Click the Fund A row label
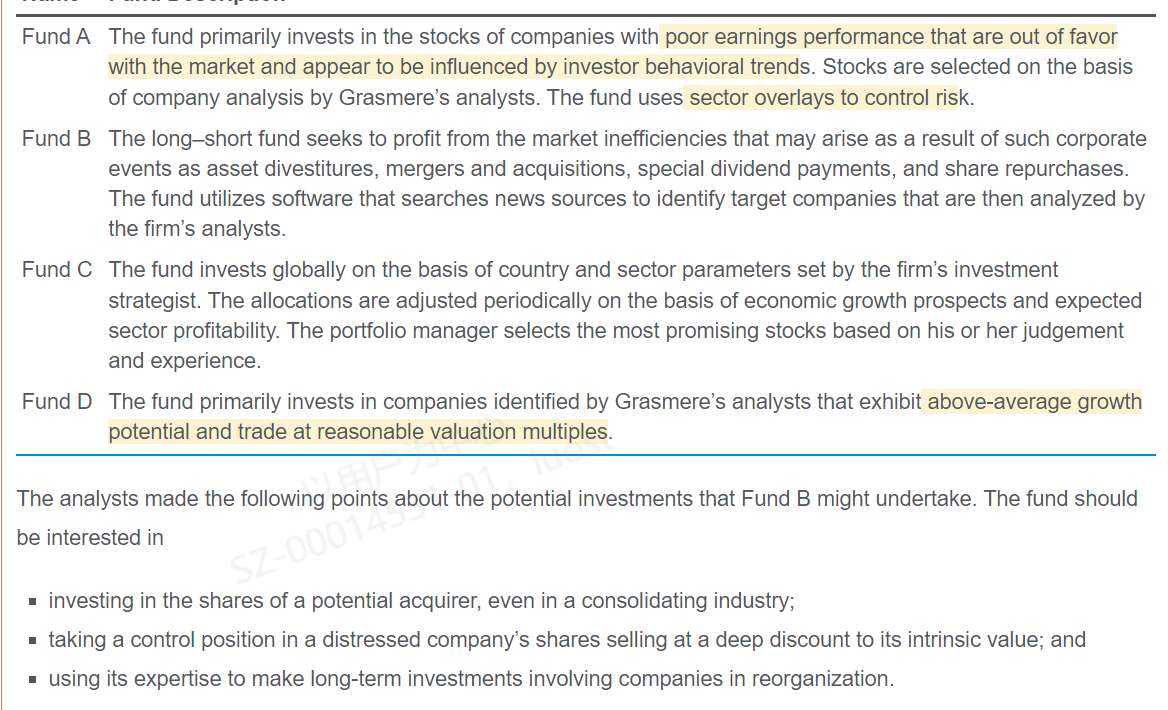1168x710 pixels. click(56, 38)
